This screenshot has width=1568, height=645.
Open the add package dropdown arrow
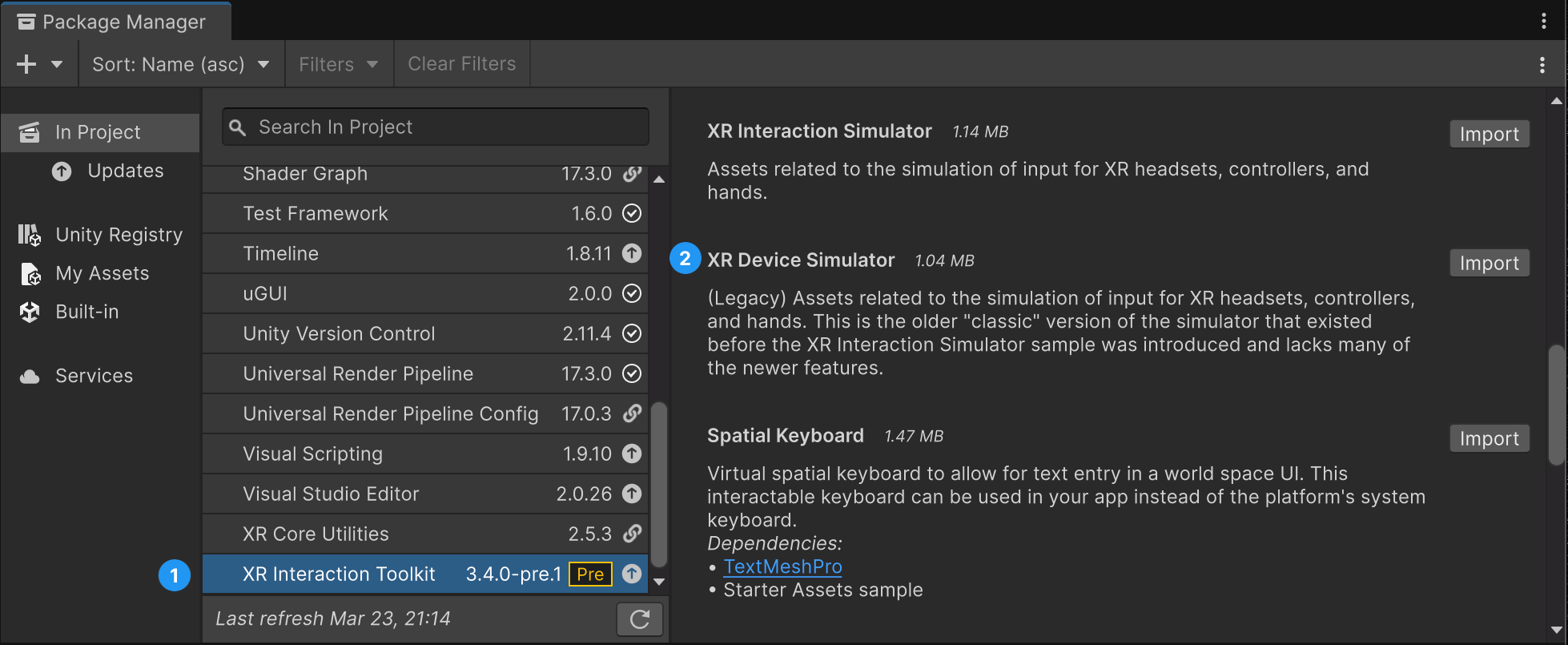57,64
